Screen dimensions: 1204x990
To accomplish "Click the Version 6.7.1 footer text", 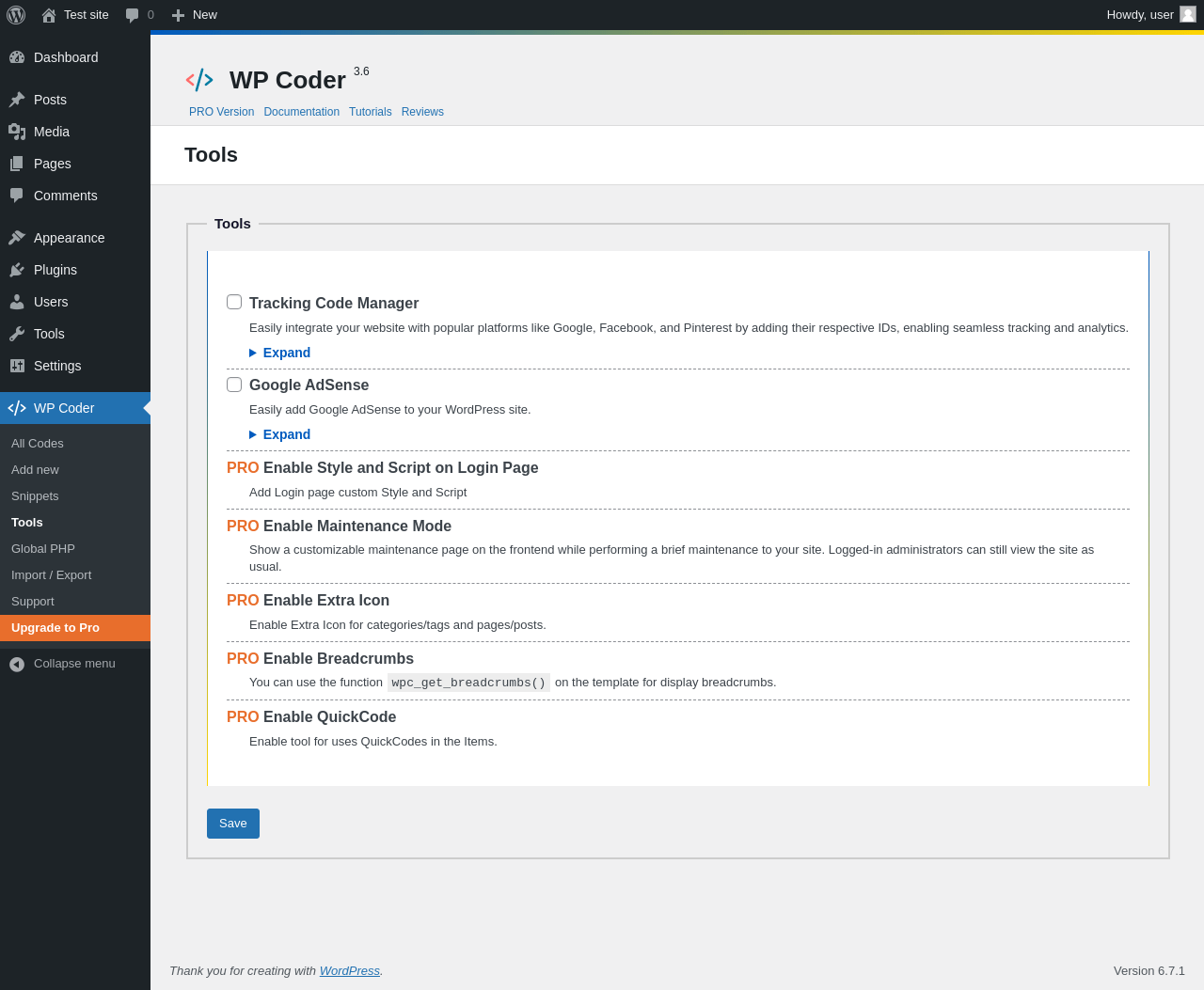I will [1149, 971].
